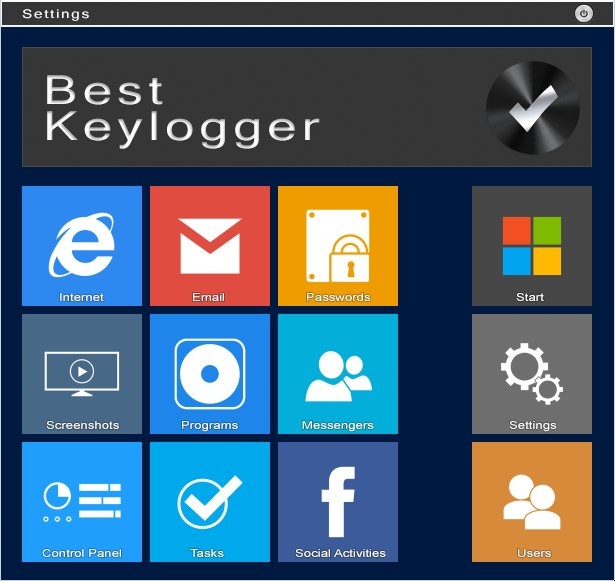Viewport: 615px width, 581px height.
Task: Open the Programs tile
Action: [x=210, y=374]
